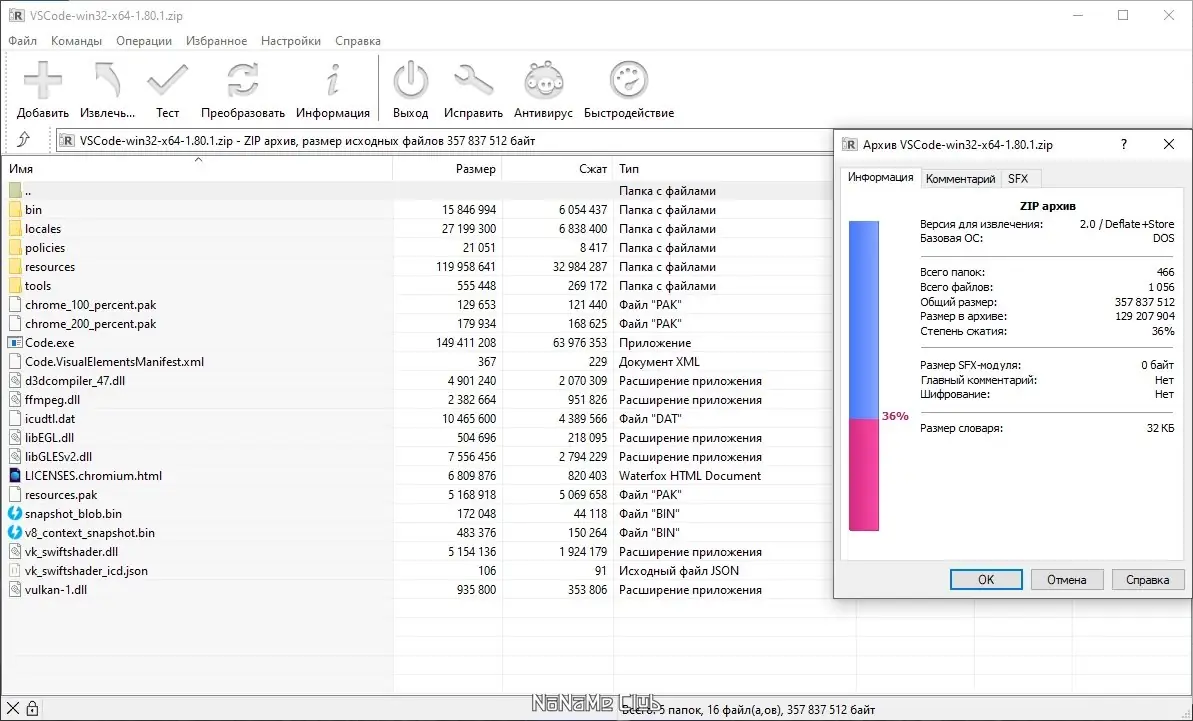Click the Исправить wrench icon
This screenshot has width=1193, height=721.
pyautogui.click(x=473, y=80)
